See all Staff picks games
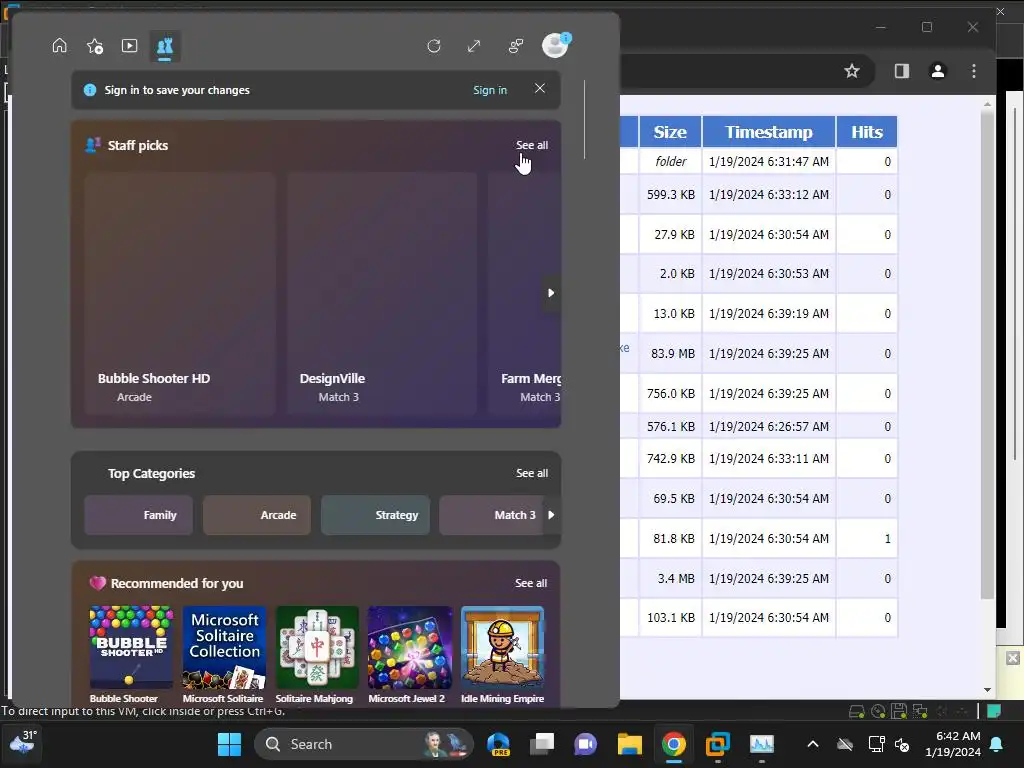 coord(532,145)
